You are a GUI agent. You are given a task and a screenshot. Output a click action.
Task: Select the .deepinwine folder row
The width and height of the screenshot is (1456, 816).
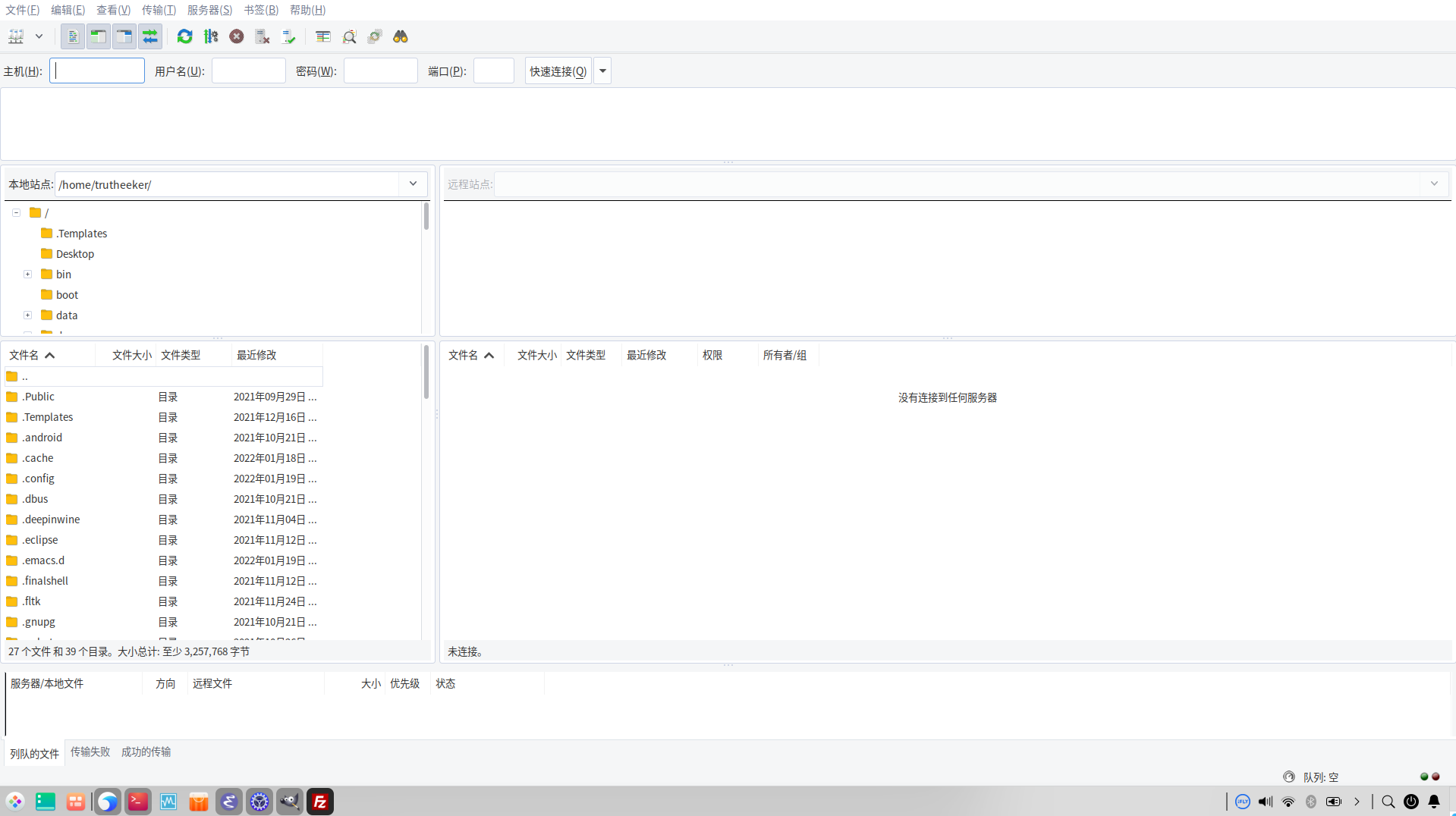(x=164, y=519)
